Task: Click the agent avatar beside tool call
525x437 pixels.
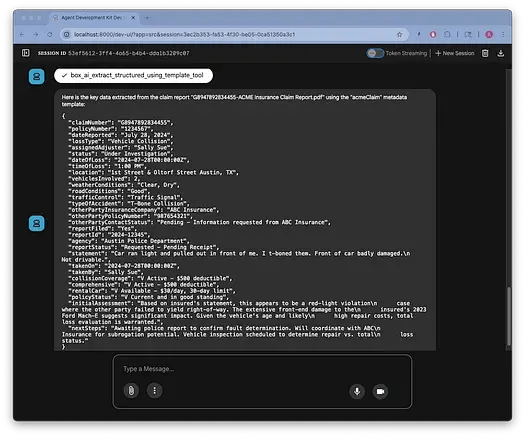Action: pos(36,76)
